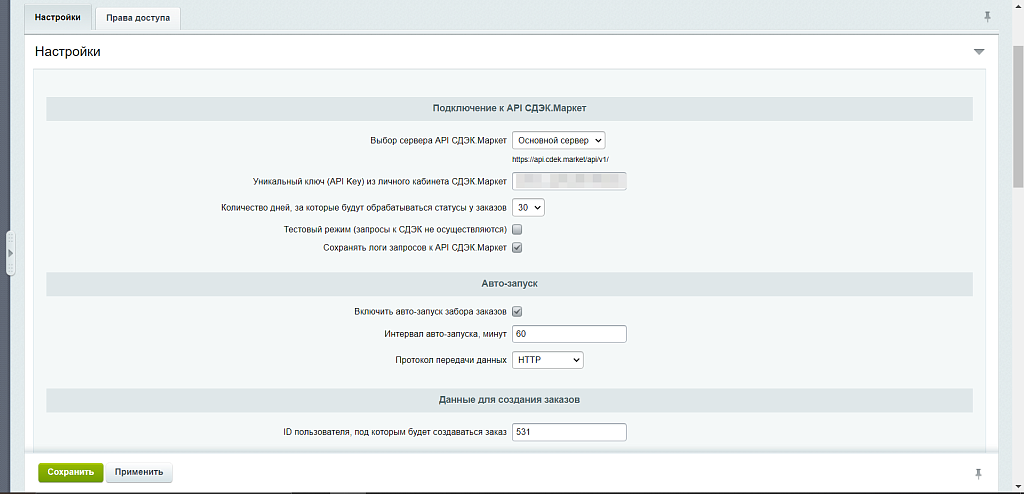The height and width of the screenshot is (494, 1024).
Task: Toggle the Включить авто-запуск забора заказов checkbox
Action: click(x=517, y=312)
